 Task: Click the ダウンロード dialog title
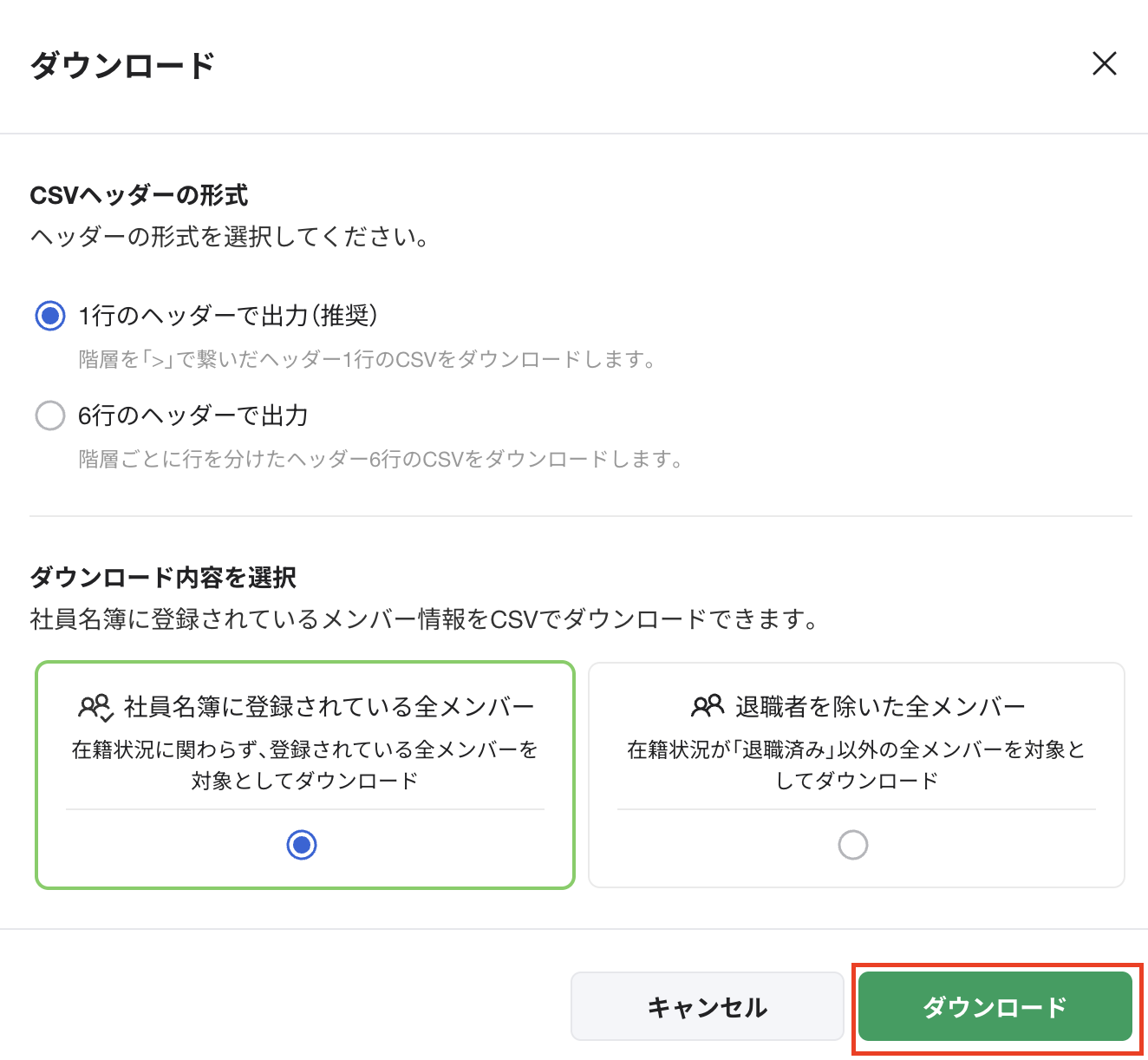pyautogui.click(x=121, y=62)
